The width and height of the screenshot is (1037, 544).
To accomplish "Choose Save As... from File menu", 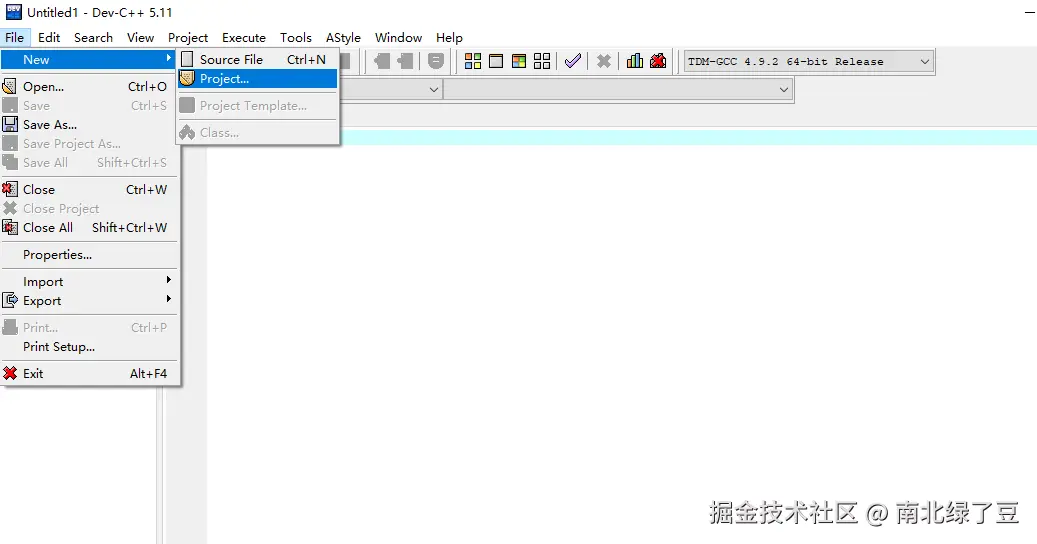I will point(89,125).
